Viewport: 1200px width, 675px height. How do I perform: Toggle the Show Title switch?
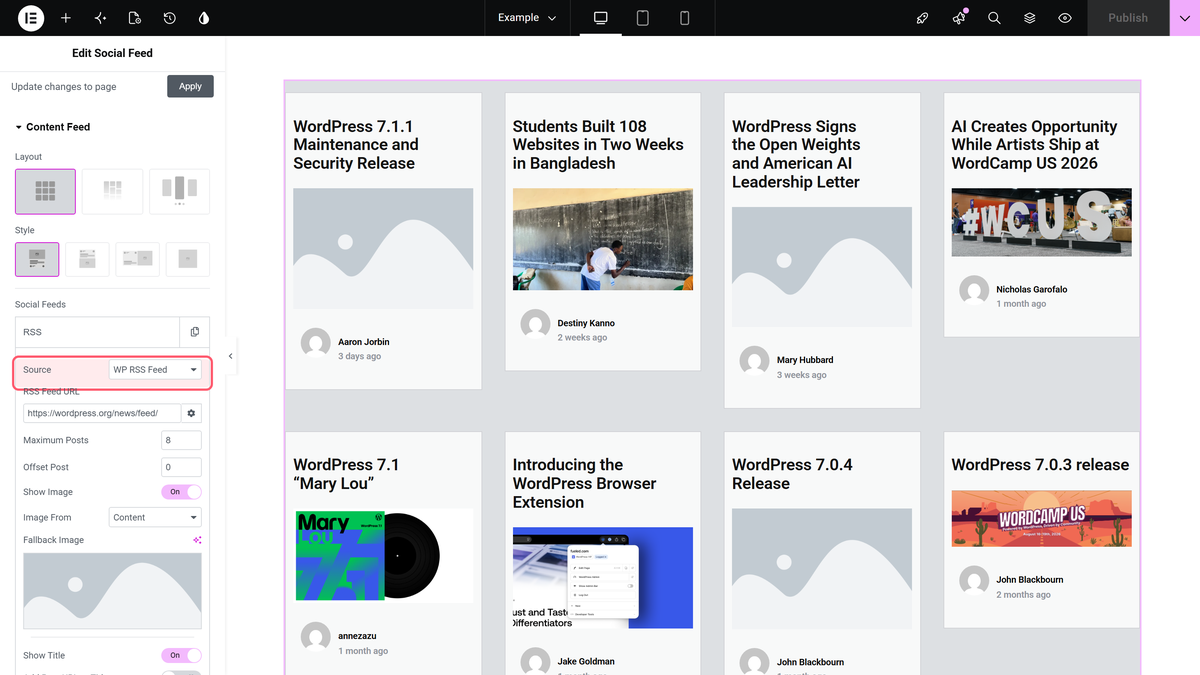[181, 655]
